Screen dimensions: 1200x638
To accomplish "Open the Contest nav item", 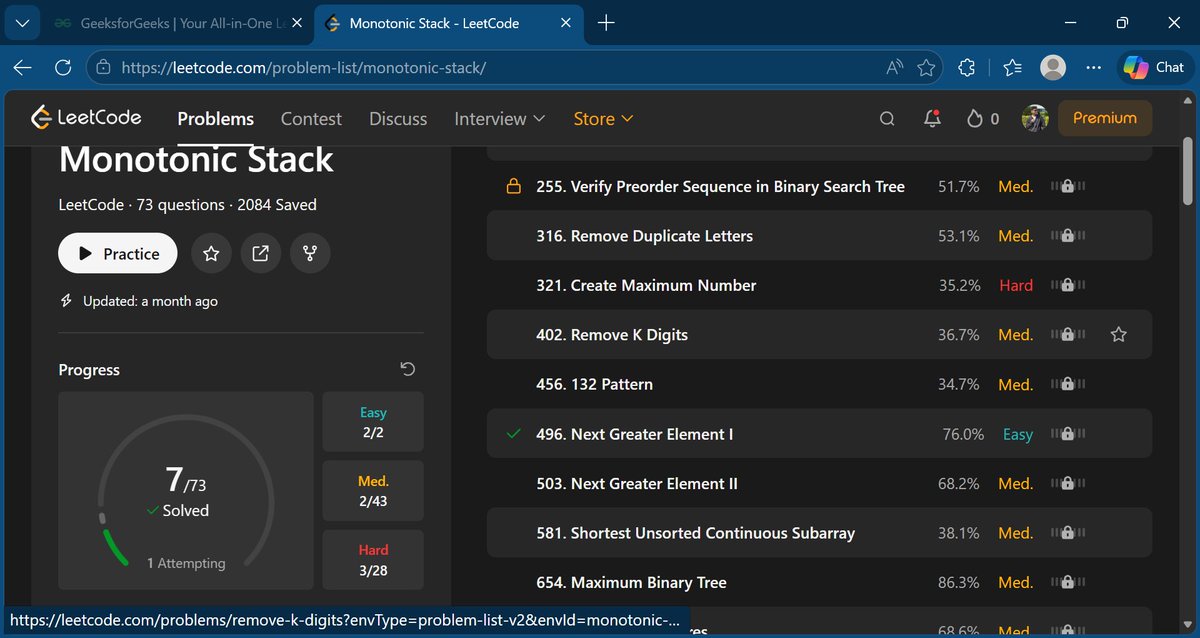I will pos(311,118).
